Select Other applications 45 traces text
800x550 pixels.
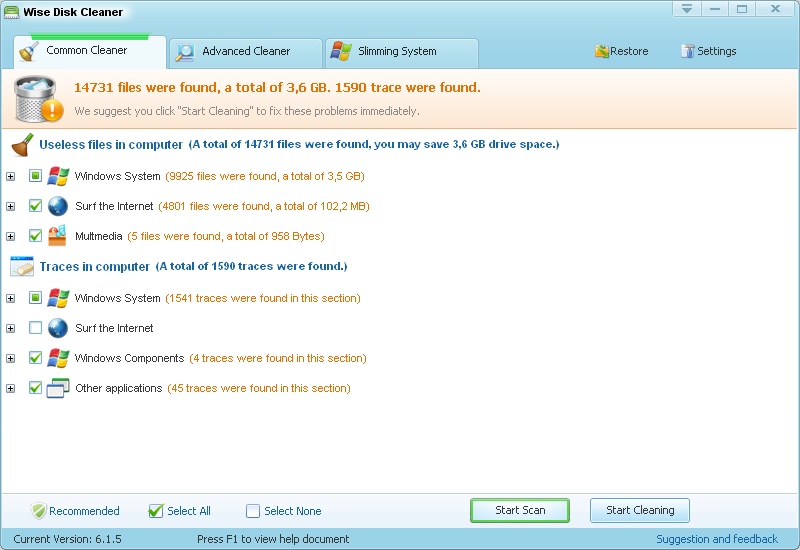tap(213, 388)
